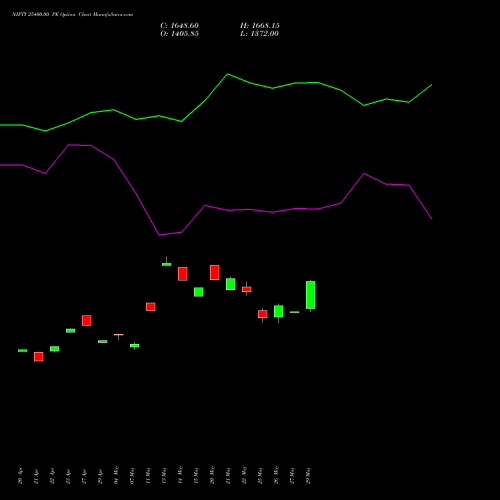Select the 22 Apr date label
500x500 pixels.
click(52, 476)
